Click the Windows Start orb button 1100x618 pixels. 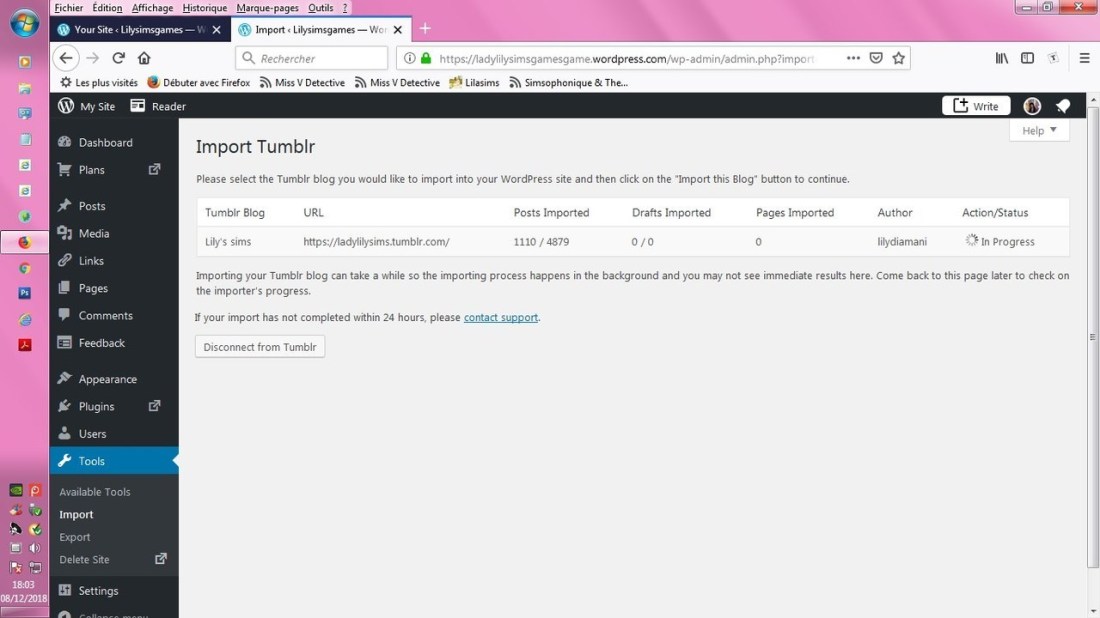(24, 22)
